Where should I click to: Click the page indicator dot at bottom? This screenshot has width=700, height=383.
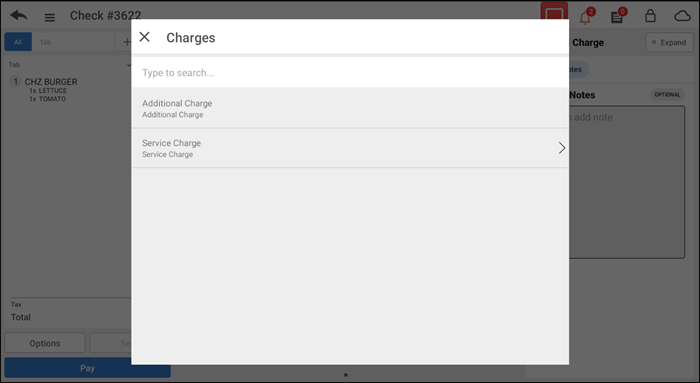346,375
